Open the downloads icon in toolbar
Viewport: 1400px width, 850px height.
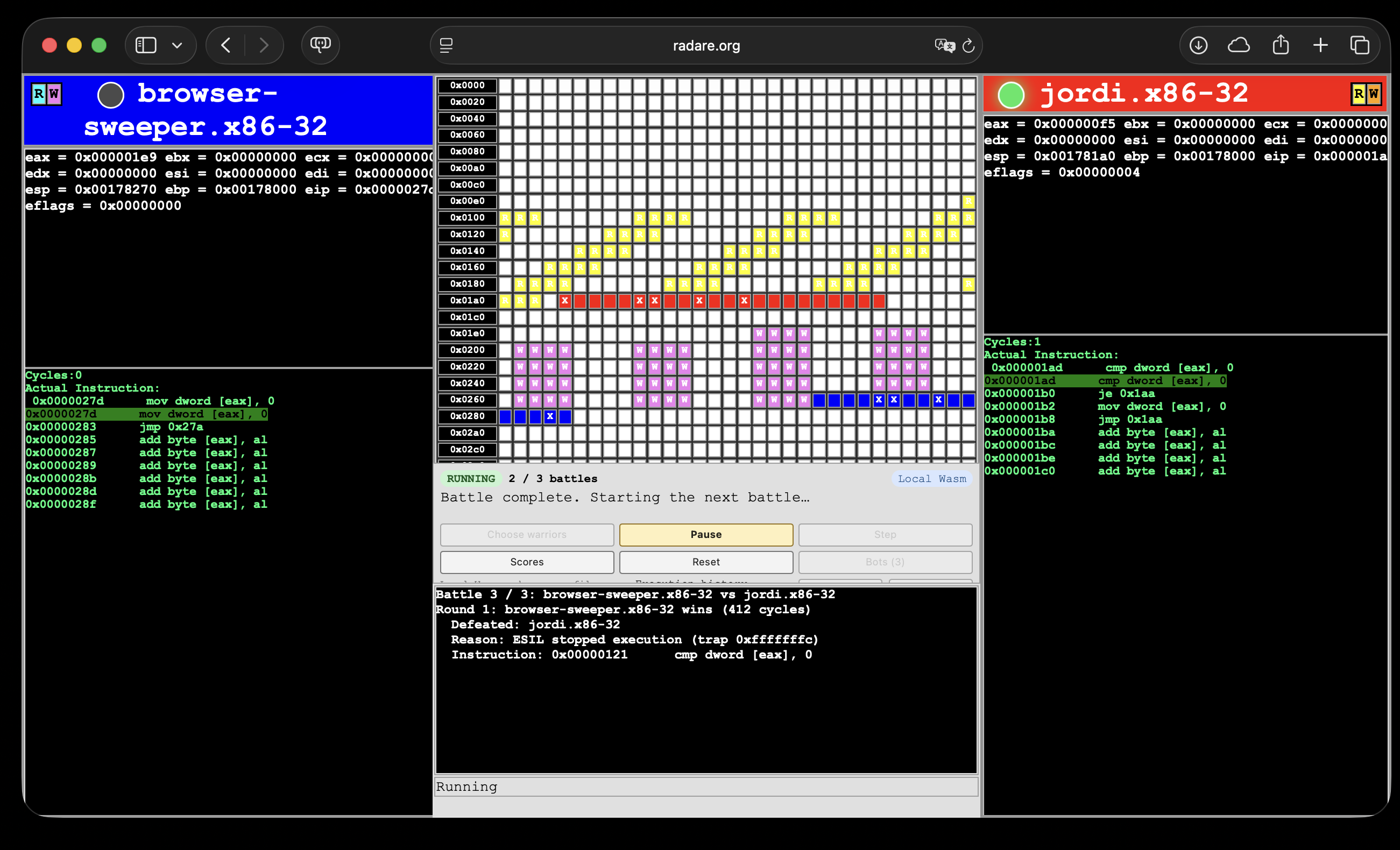(1198, 45)
